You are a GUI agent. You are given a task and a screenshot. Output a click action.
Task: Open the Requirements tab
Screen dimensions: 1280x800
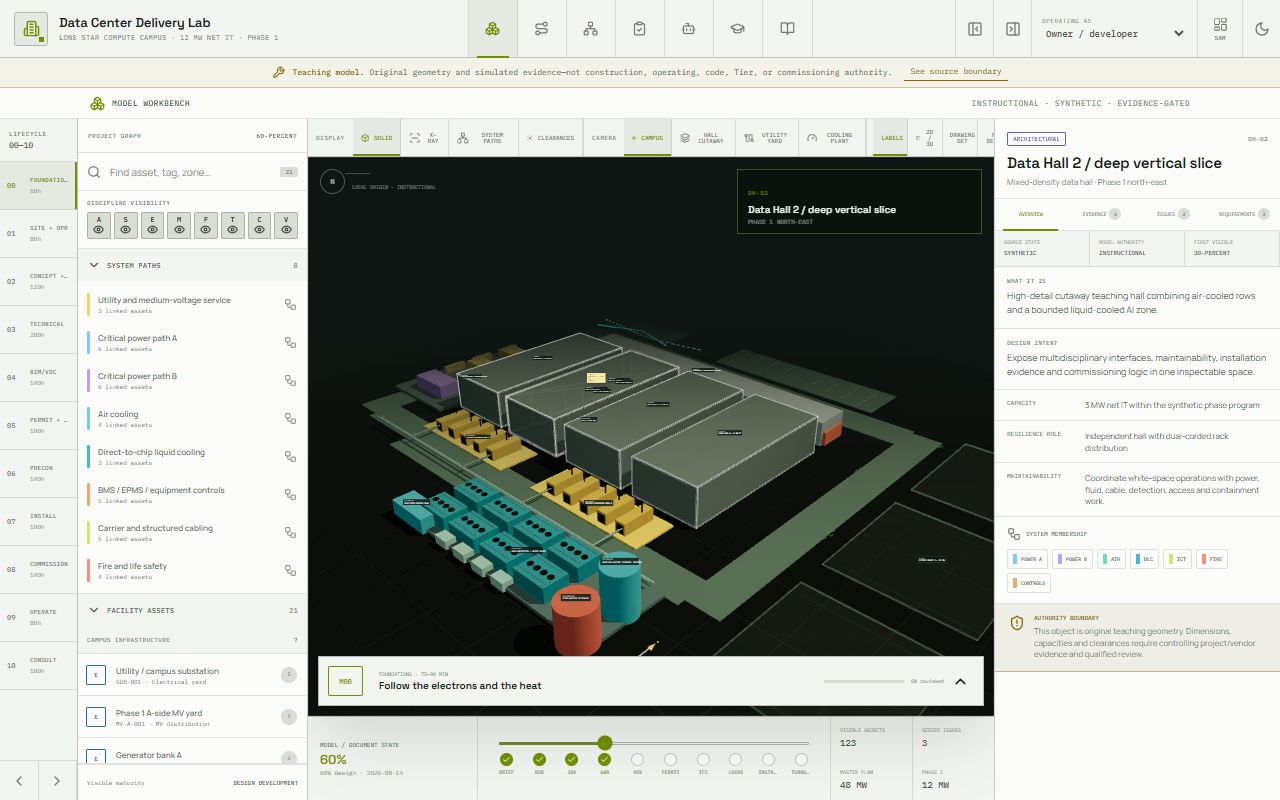(1243, 214)
